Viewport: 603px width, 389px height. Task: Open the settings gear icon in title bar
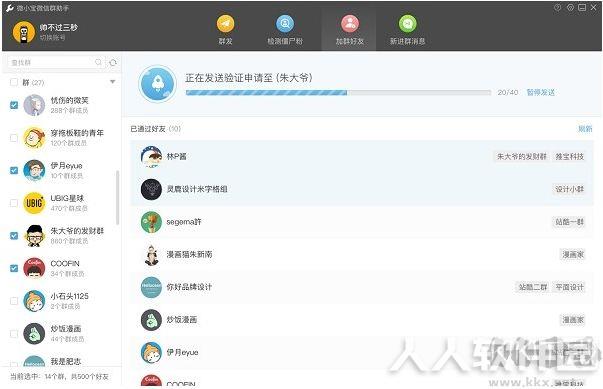tap(570, 7)
